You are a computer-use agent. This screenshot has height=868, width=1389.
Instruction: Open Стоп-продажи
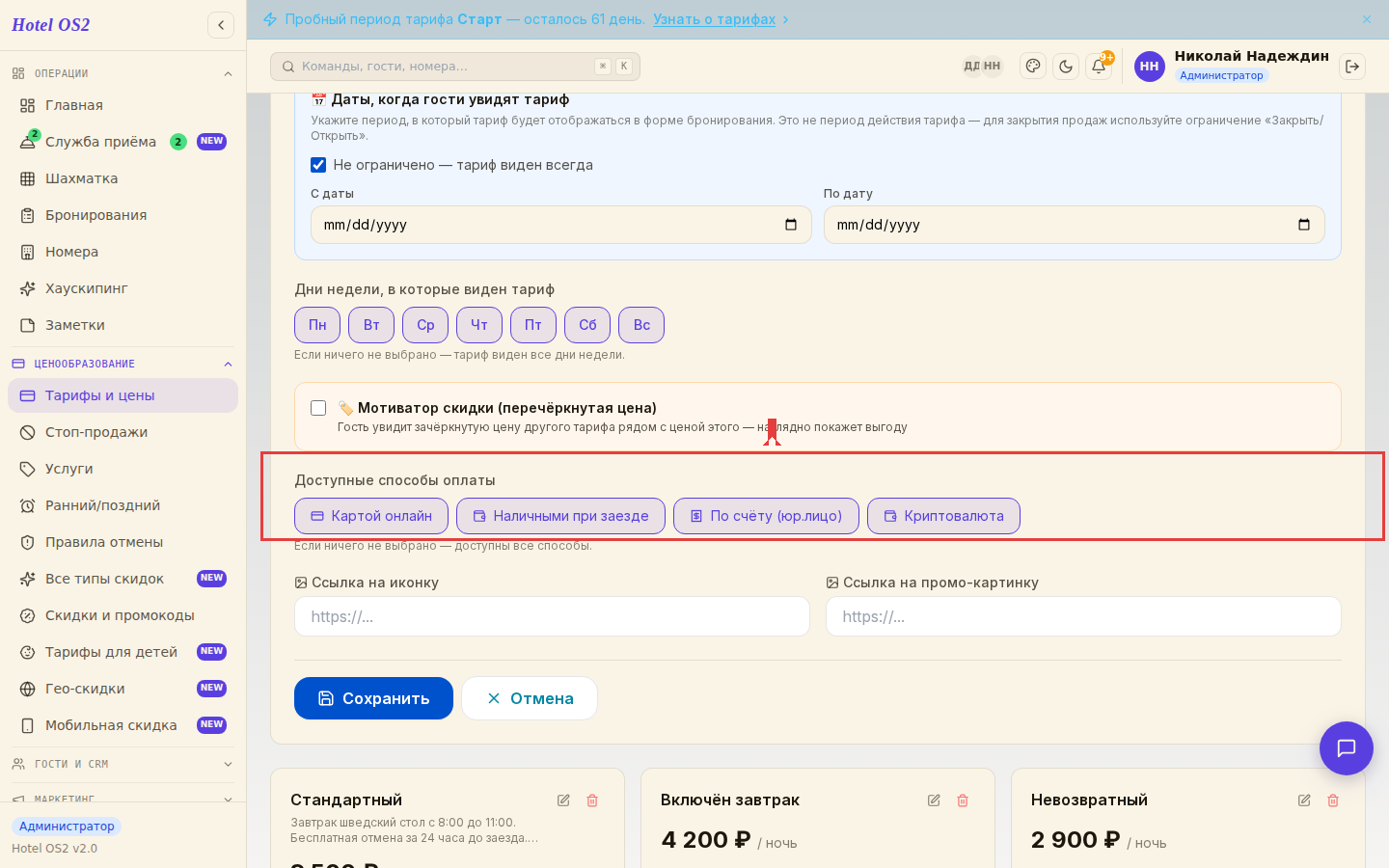click(123, 432)
